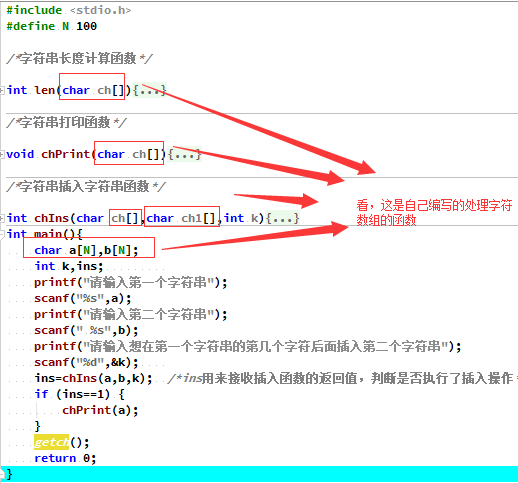Click the printf '请输入第一个字符串' line

131,282
